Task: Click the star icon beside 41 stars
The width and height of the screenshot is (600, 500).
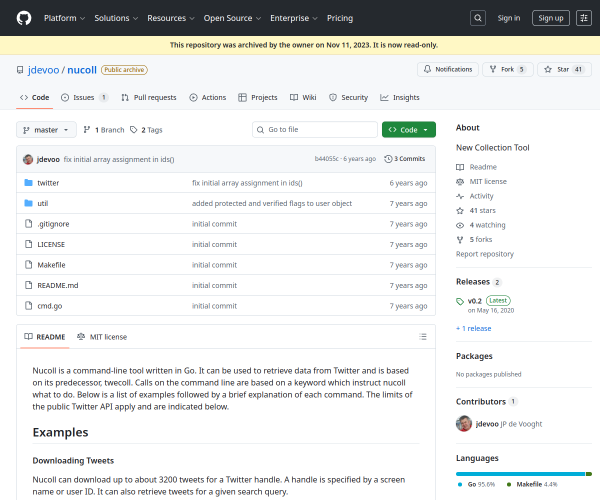Action: (x=460, y=211)
